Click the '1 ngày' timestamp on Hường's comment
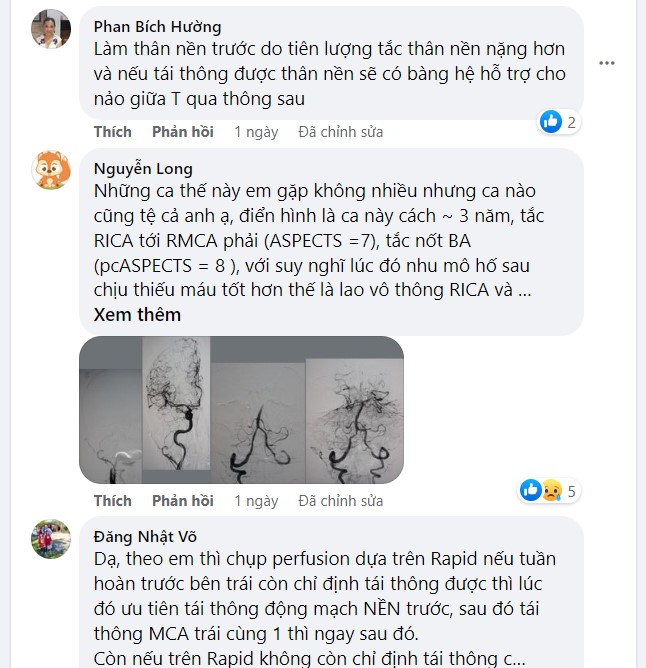Viewport: 646px width, 668px height. point(256,132)
